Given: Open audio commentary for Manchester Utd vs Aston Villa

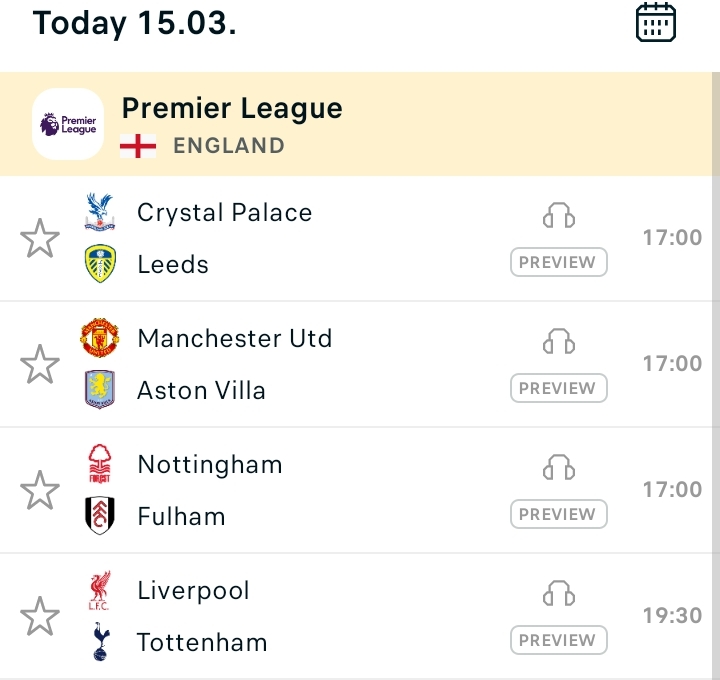Looking at the screenshot, I should (558, 341).
